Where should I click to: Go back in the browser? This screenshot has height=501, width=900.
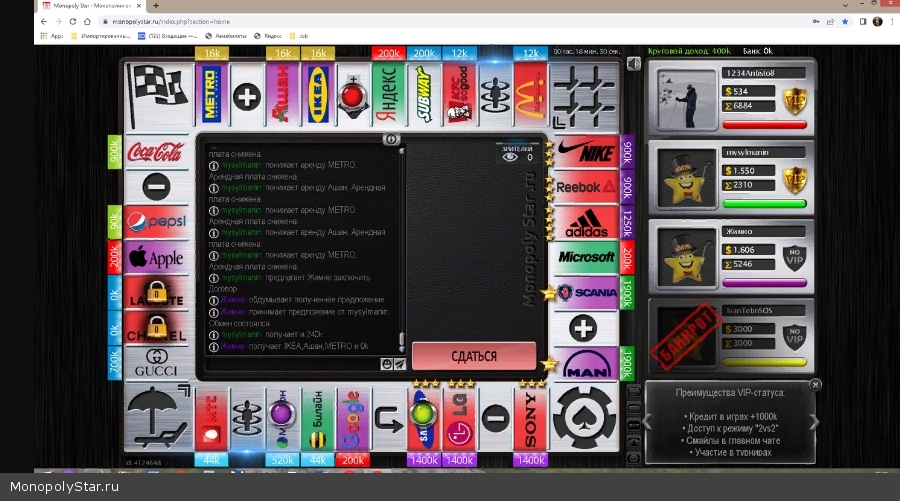(44, 21)
